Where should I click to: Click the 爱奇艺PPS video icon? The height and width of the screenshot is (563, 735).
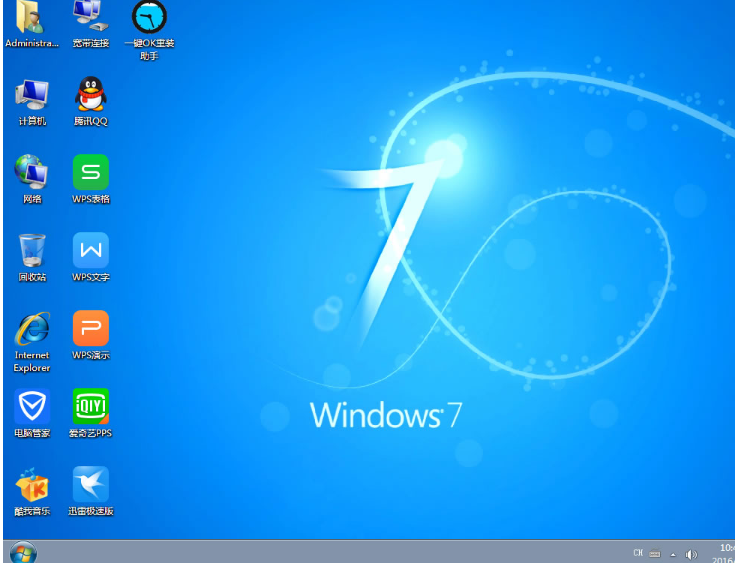(90, 407)
